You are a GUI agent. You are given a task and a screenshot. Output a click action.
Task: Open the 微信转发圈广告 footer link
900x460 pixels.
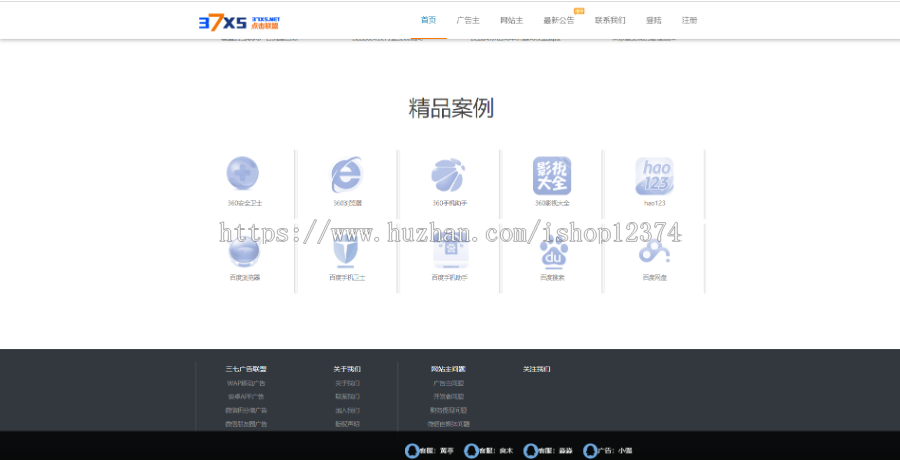point(246,424)
